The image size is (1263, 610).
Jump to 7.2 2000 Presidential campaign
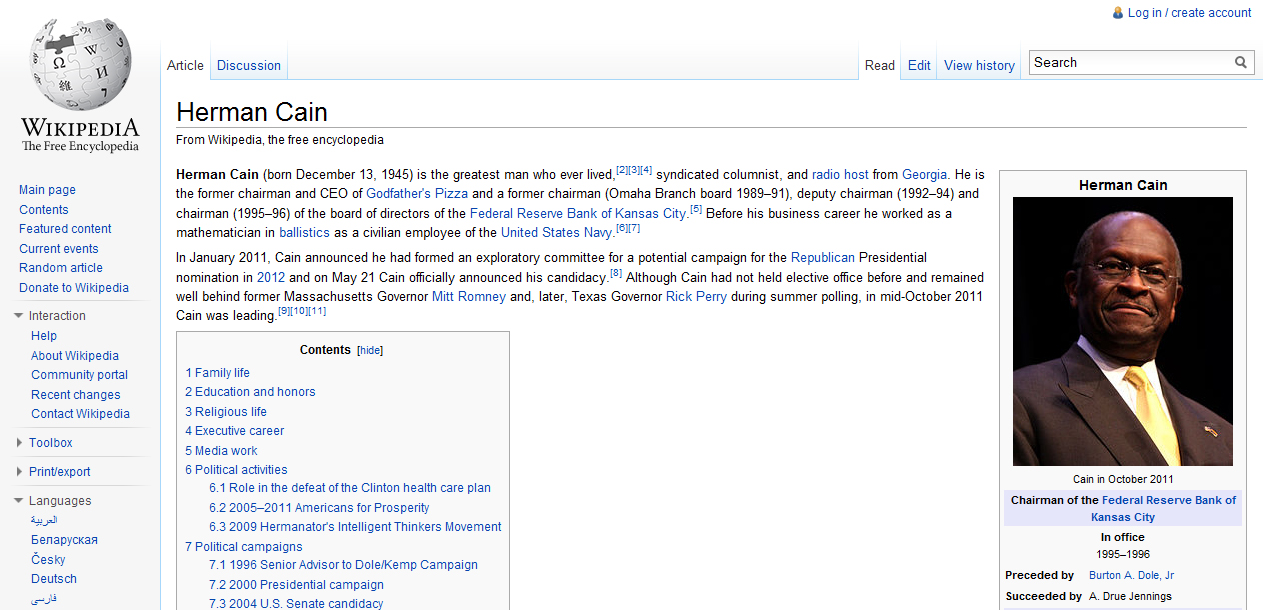(296, 585)
